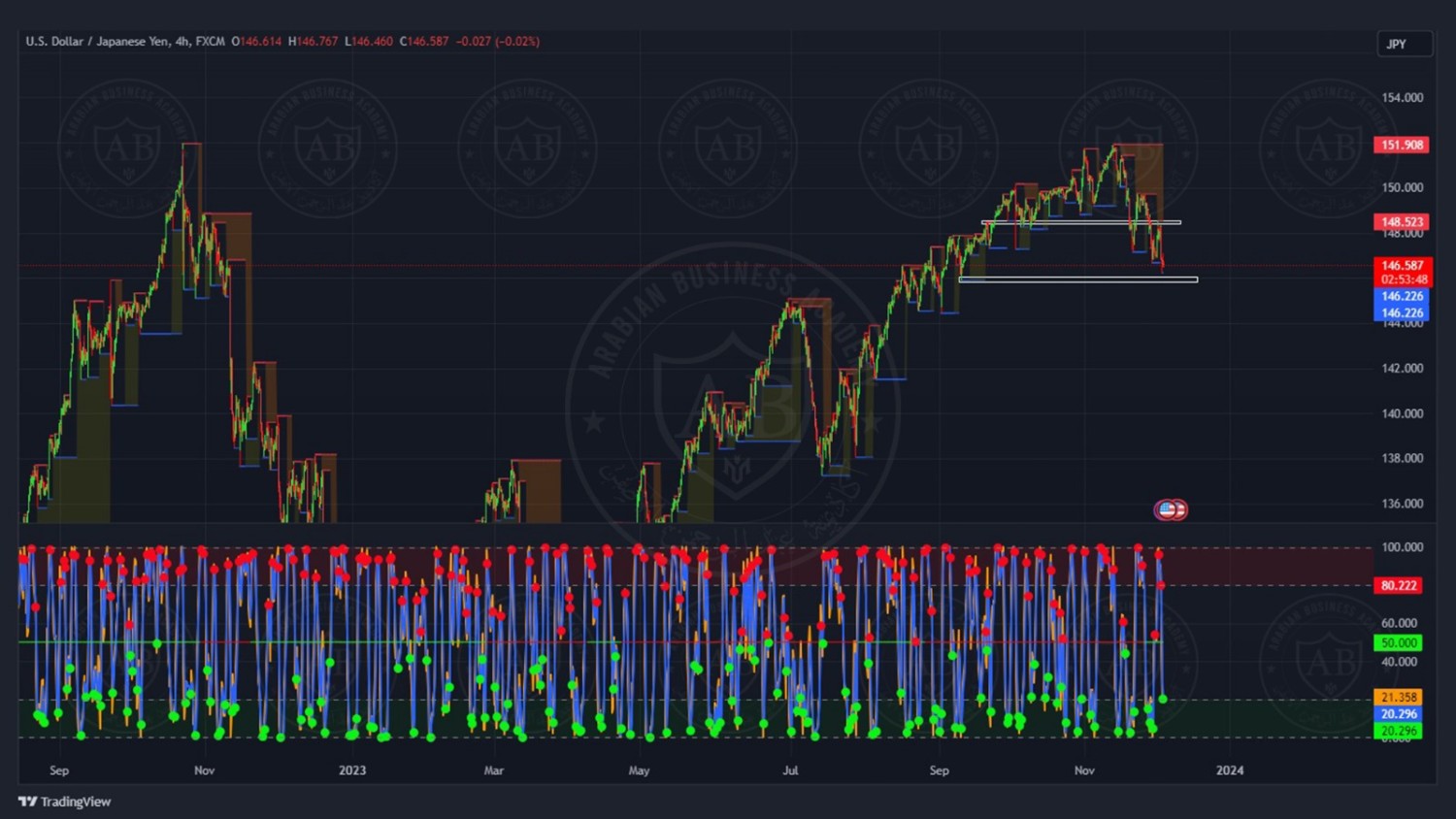Click the close value C146.587 in the header
Viewport: 1456px width, 819px height.
424,42
